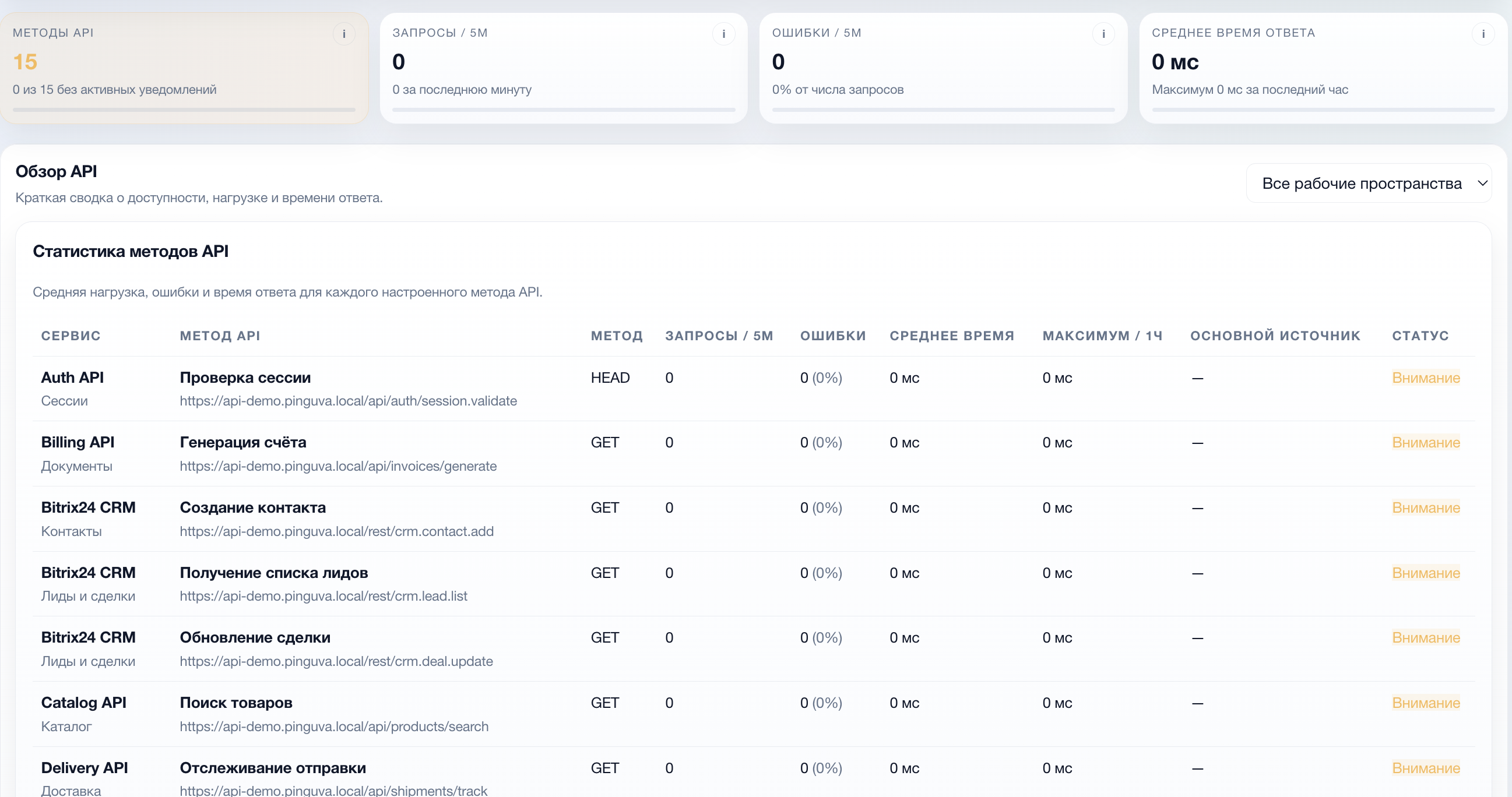Select the Запросы / 5М summary card
Viewport: 1512px width, 797px height.
tap(564, 68)
